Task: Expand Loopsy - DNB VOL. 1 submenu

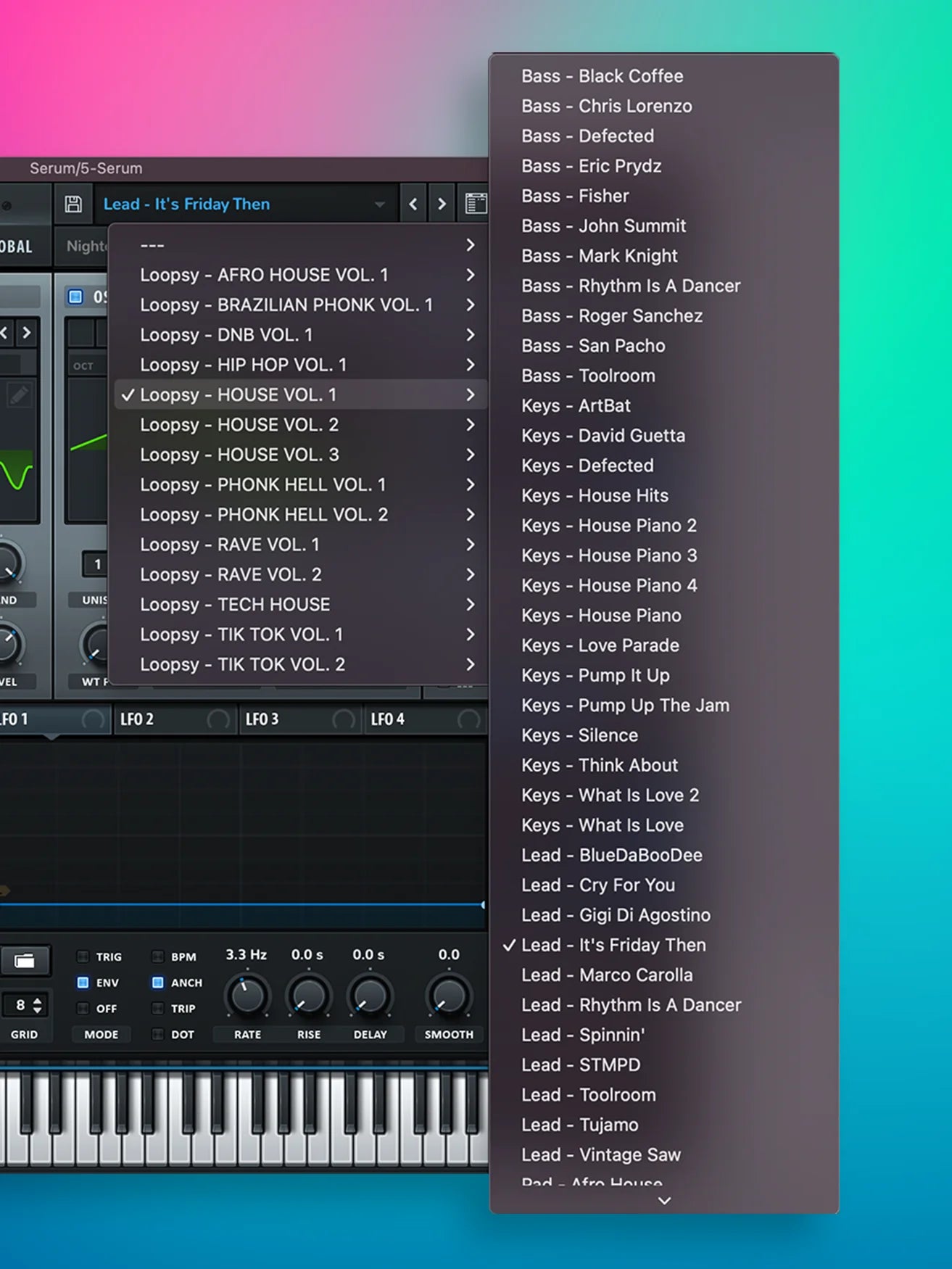Action: pyautogui.click(x=471, y=335)
